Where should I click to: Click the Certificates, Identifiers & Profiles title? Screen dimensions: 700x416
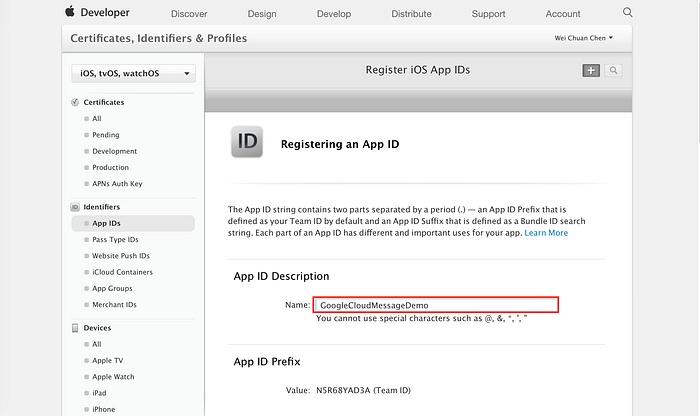(158, 38)
